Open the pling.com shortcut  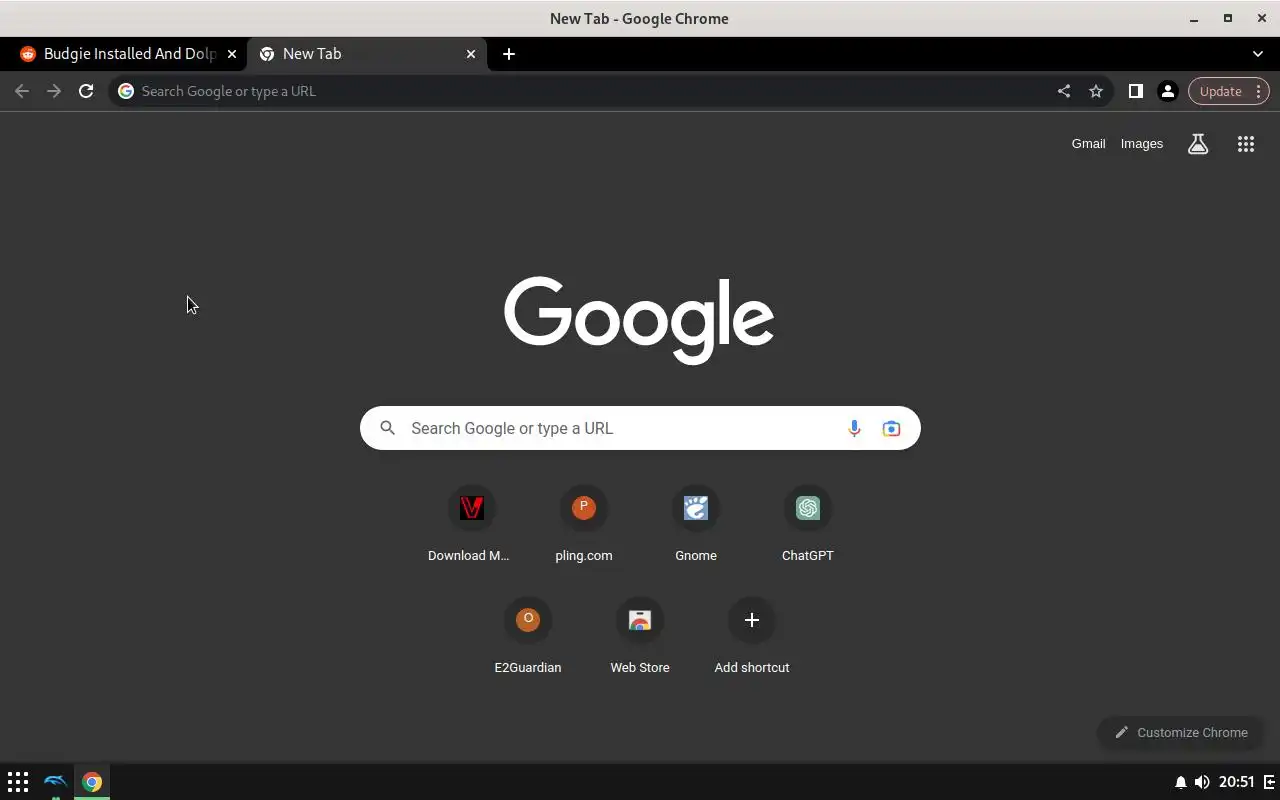pos(584,526)
